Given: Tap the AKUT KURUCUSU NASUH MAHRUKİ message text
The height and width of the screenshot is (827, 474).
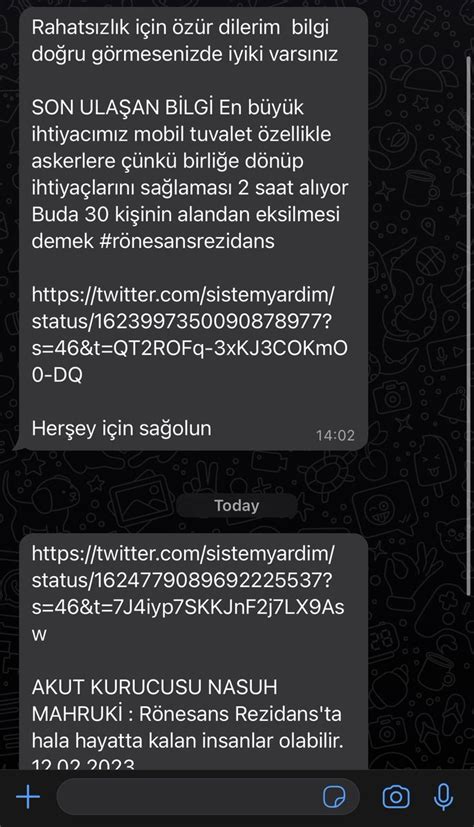Looking at the screenshot, I should 186,701.
